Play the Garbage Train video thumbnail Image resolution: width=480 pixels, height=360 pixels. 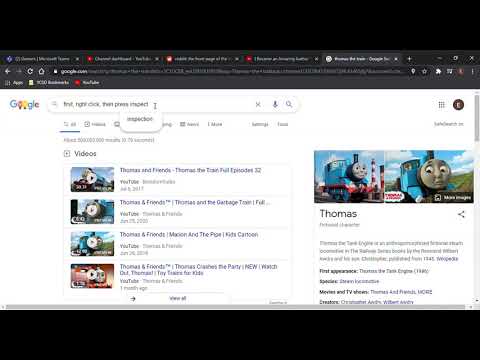(92, 212)
